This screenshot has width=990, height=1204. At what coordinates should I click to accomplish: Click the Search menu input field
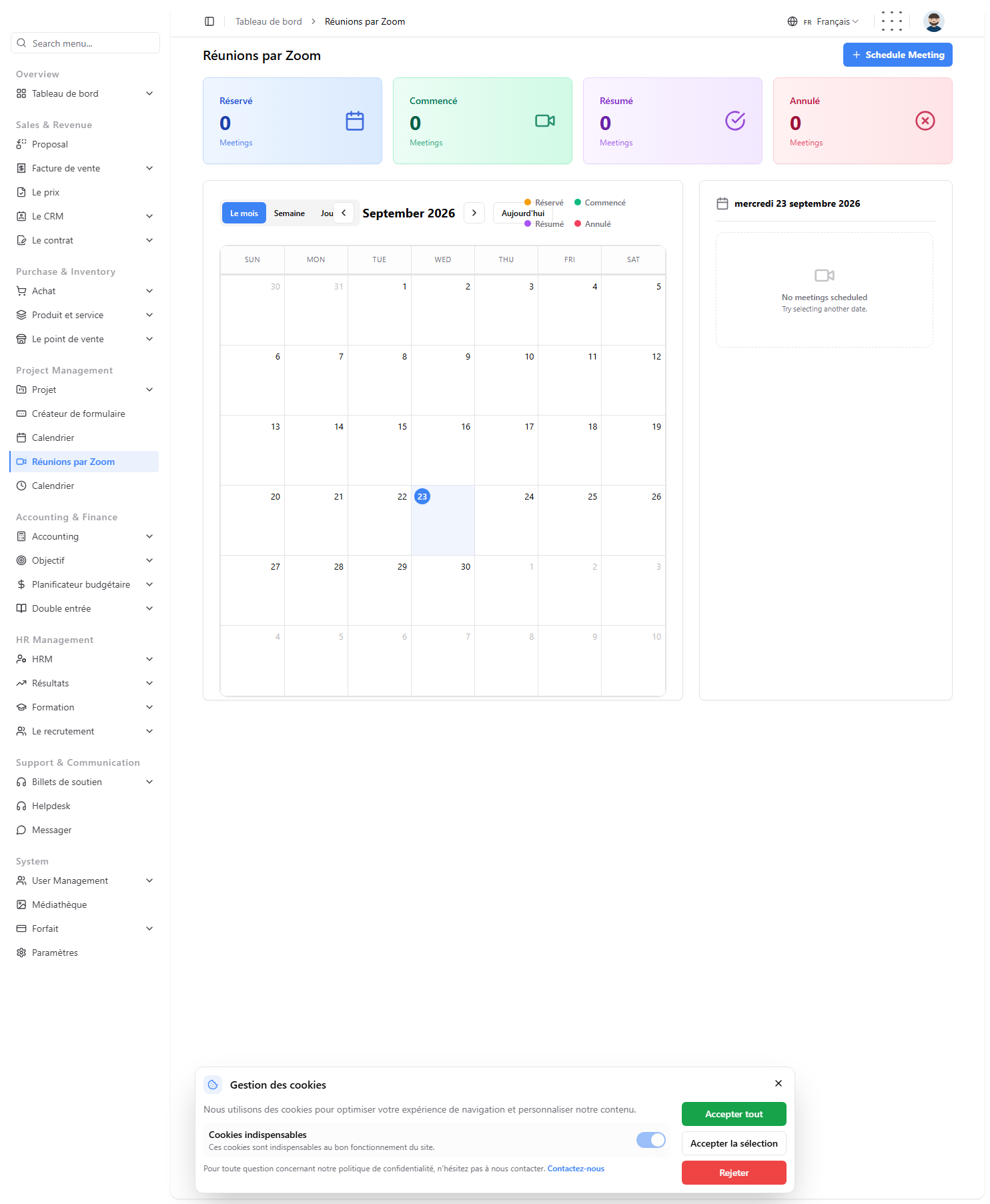[85, 43]
